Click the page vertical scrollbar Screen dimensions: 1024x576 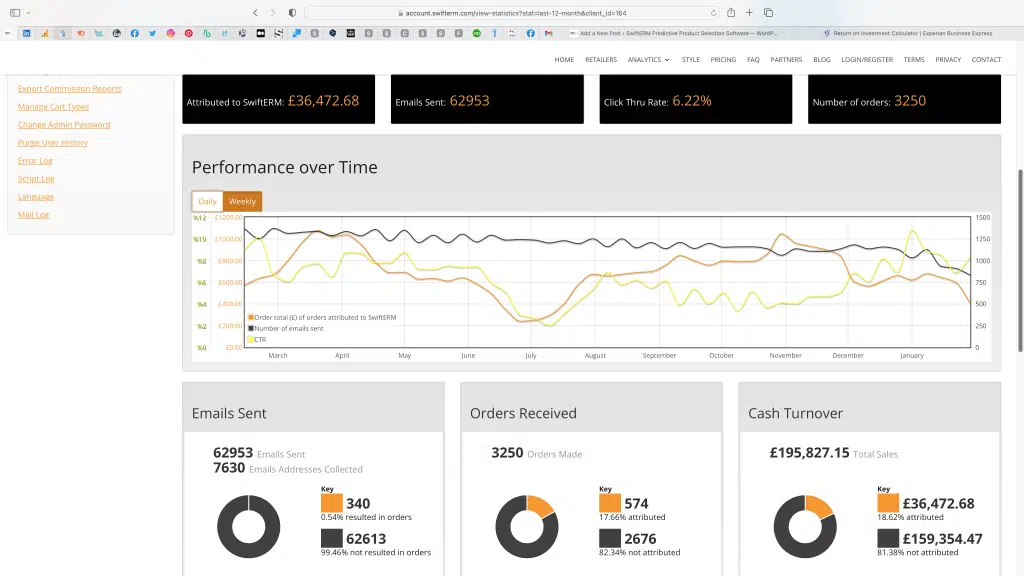tap(1020, 261)
